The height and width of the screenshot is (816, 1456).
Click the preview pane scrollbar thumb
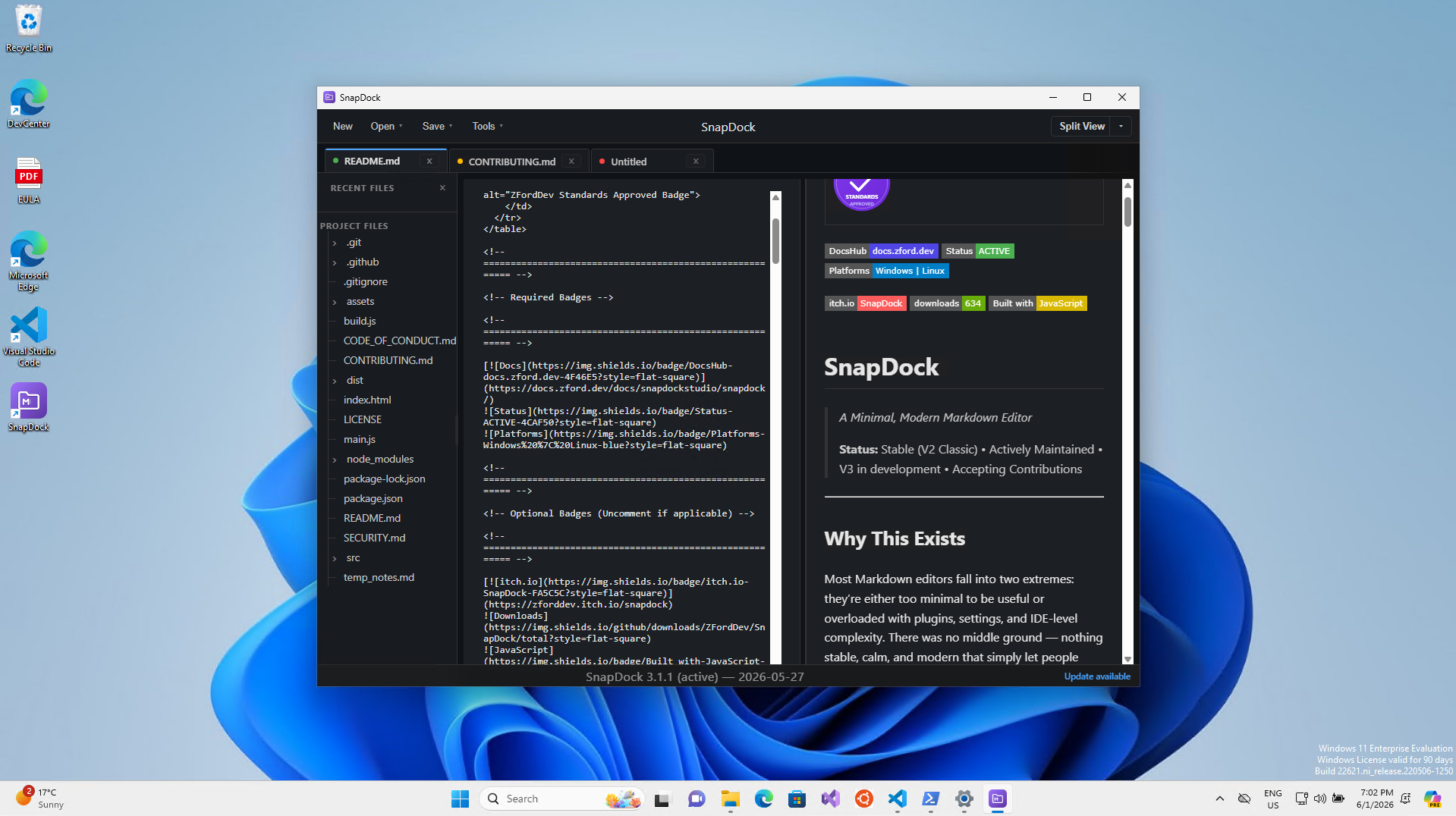1127,211
